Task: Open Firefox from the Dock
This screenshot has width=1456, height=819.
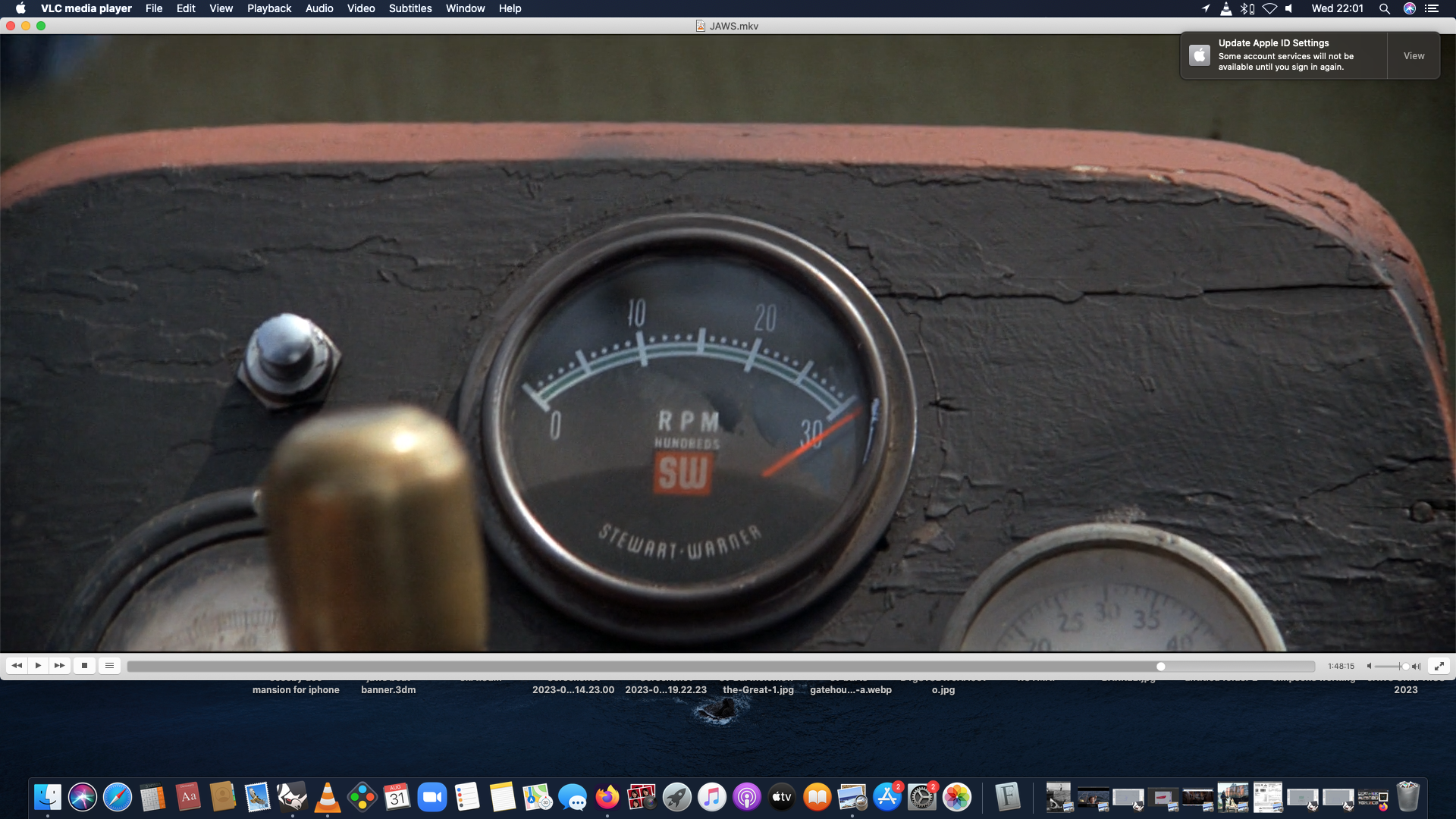Action: [607, 797]
